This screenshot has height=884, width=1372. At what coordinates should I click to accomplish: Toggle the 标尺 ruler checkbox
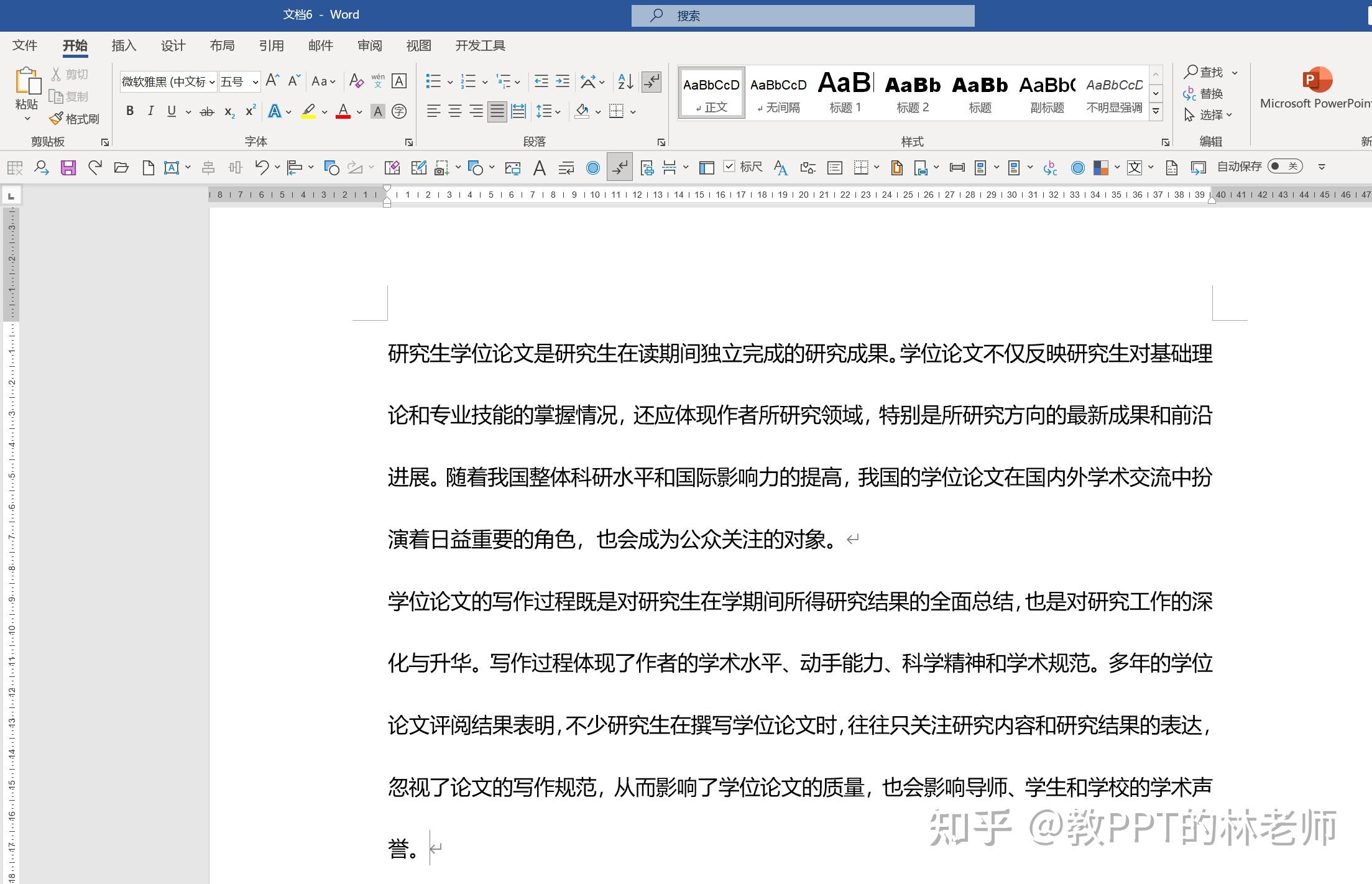[x=730, y=166]
